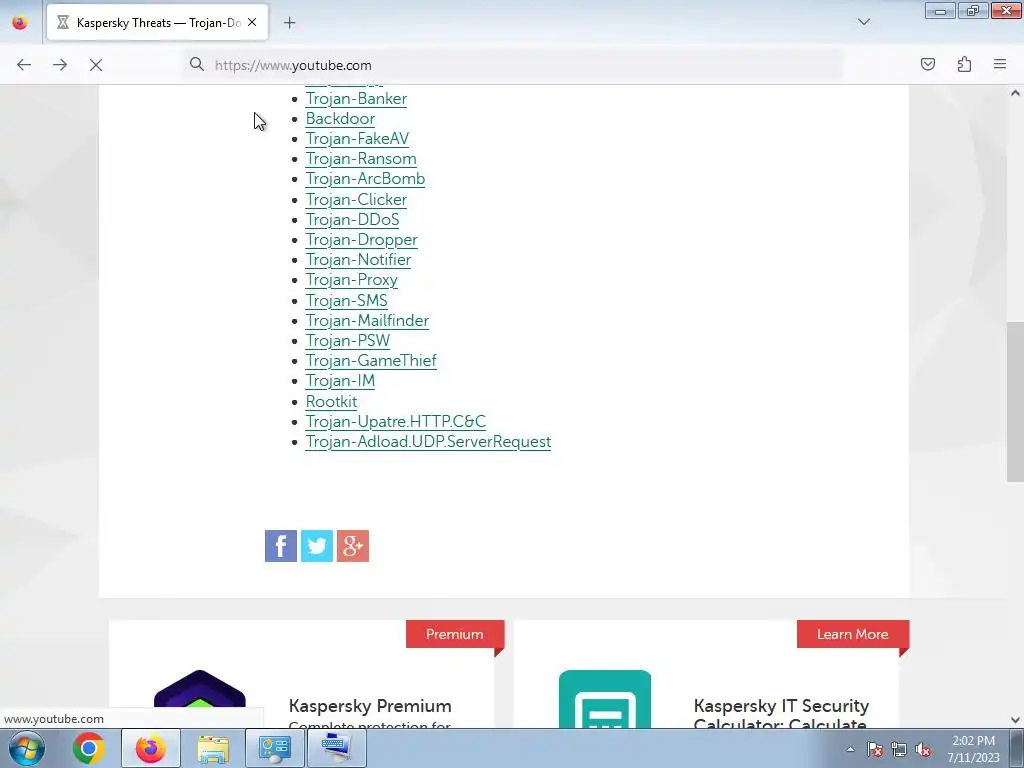The width and height of the screenshot is (1024, 768).
Task: Open the Extensions menu
Action: pos(964,64)
